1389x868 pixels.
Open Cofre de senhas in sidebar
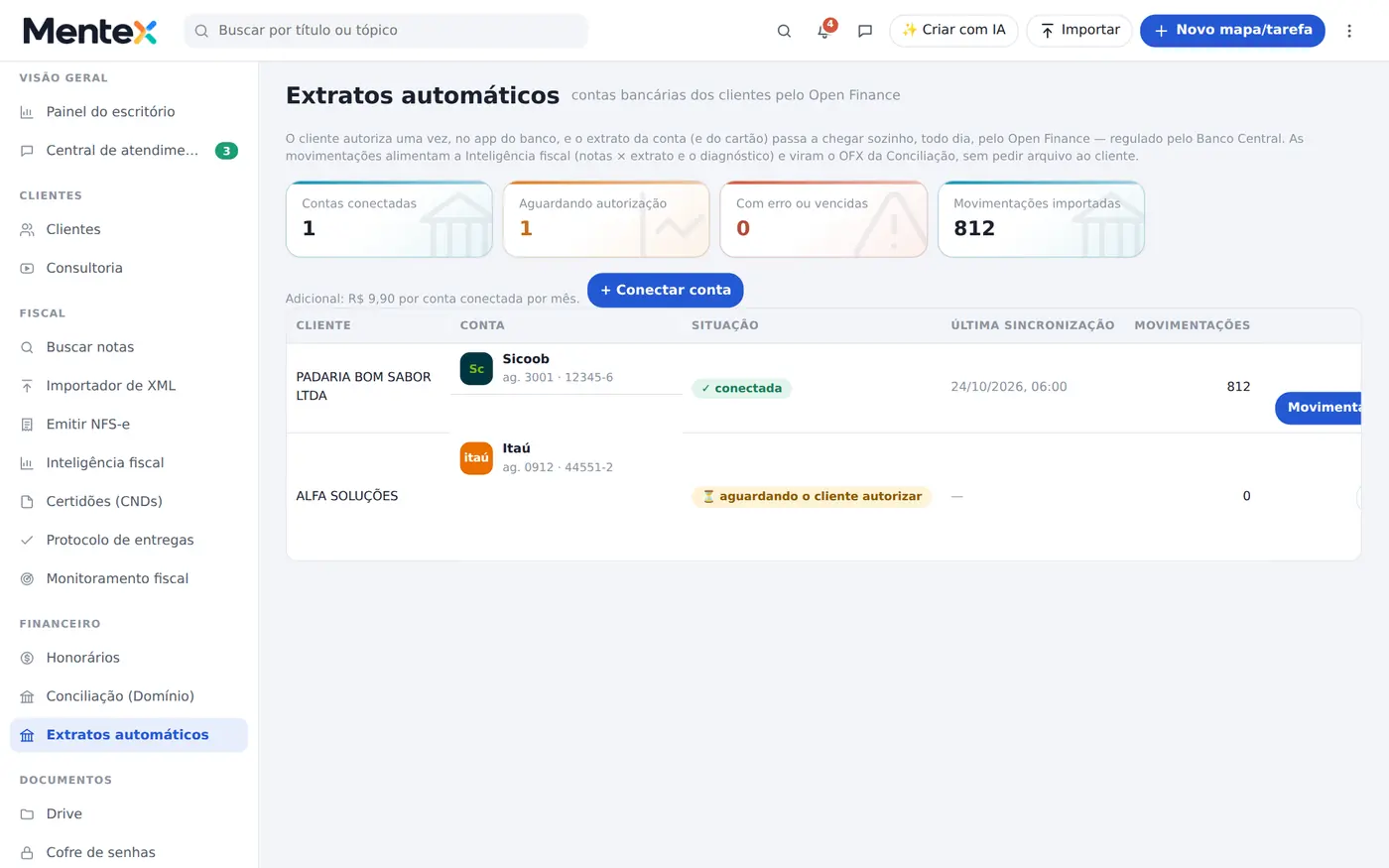[x=129, y=853]
